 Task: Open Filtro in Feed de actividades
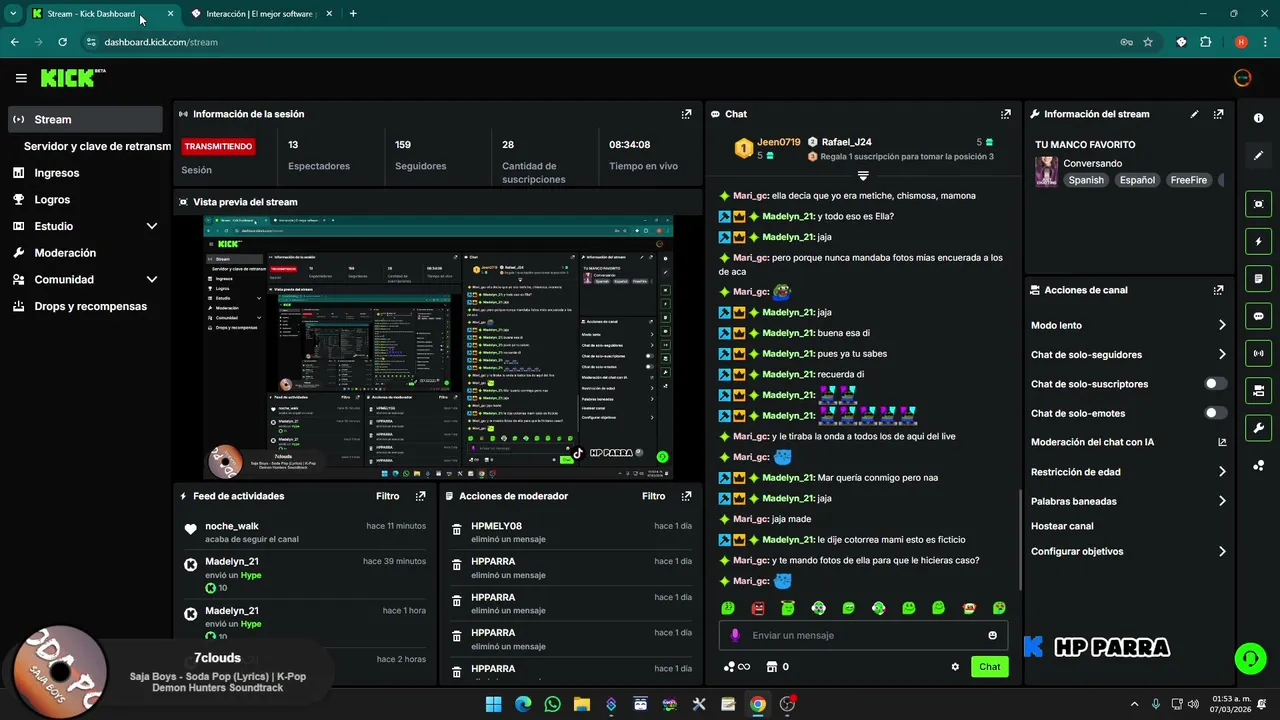click(387, 496)
